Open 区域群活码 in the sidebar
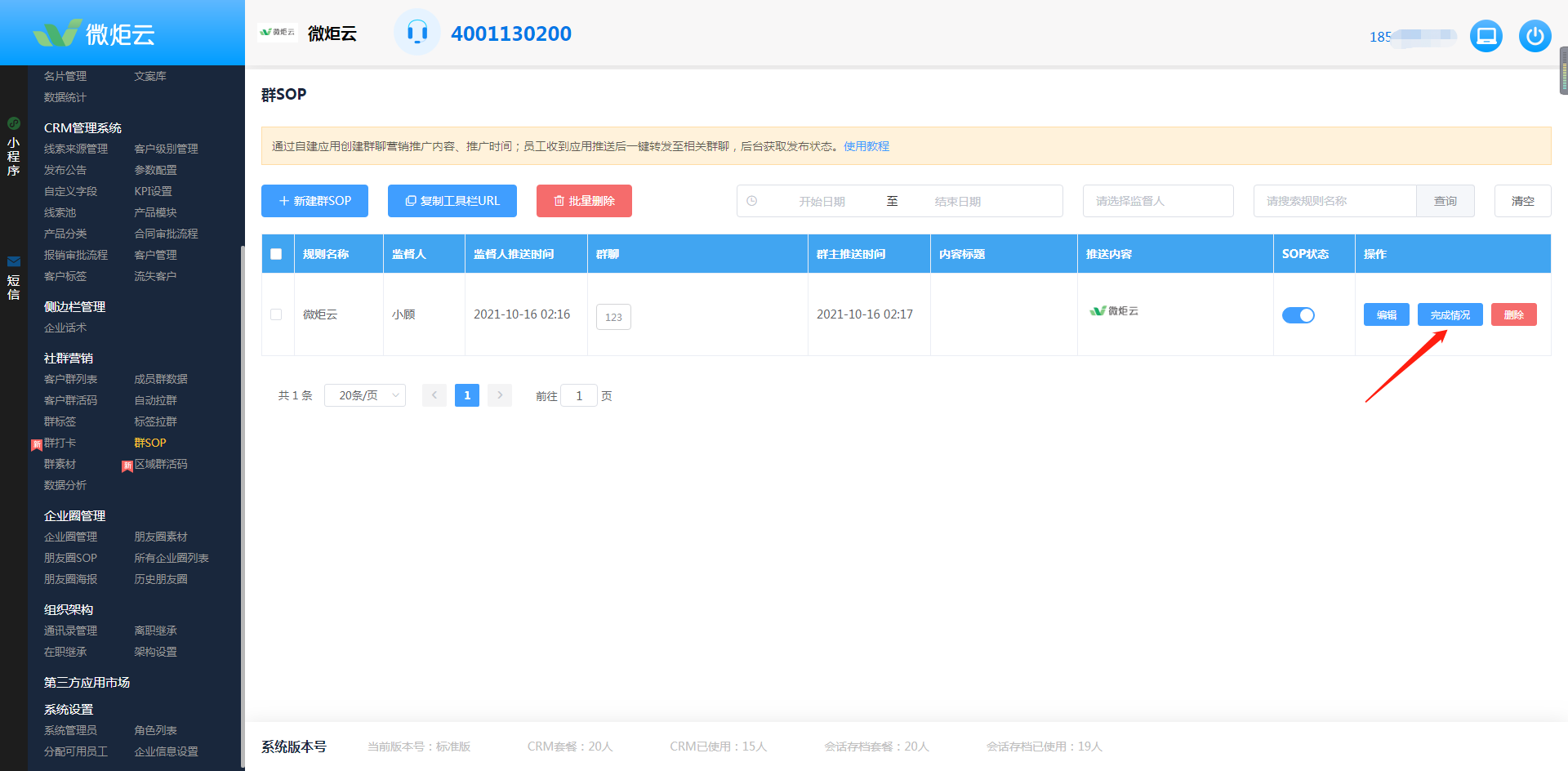Screen dimensions: 1568x771 [161, 464]
